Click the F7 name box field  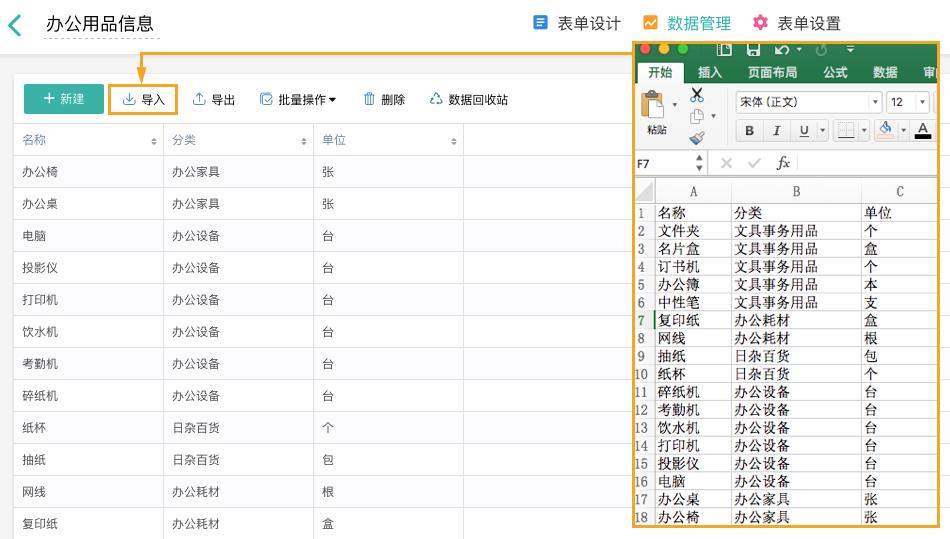click(x=662, y=163)
